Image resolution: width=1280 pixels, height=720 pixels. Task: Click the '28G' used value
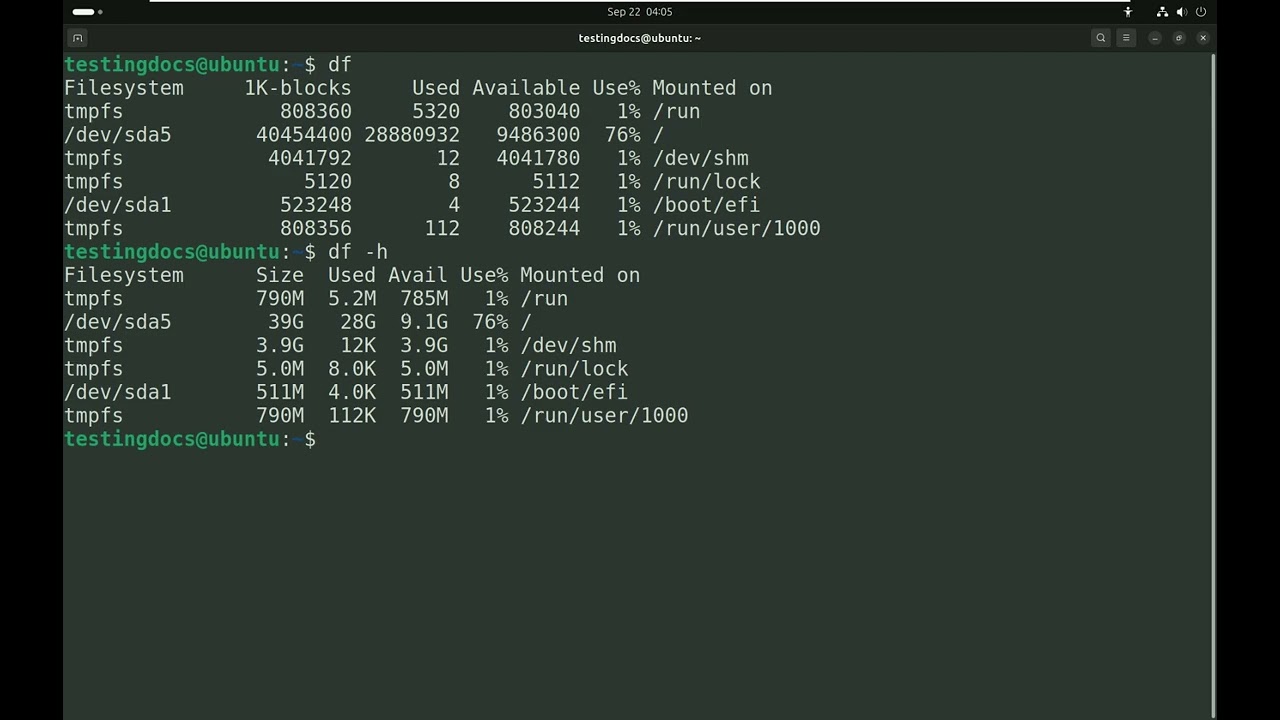[358, 322]
